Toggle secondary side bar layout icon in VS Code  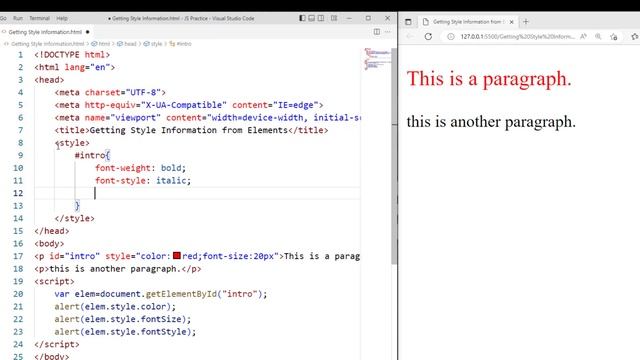tap(321, 18)
